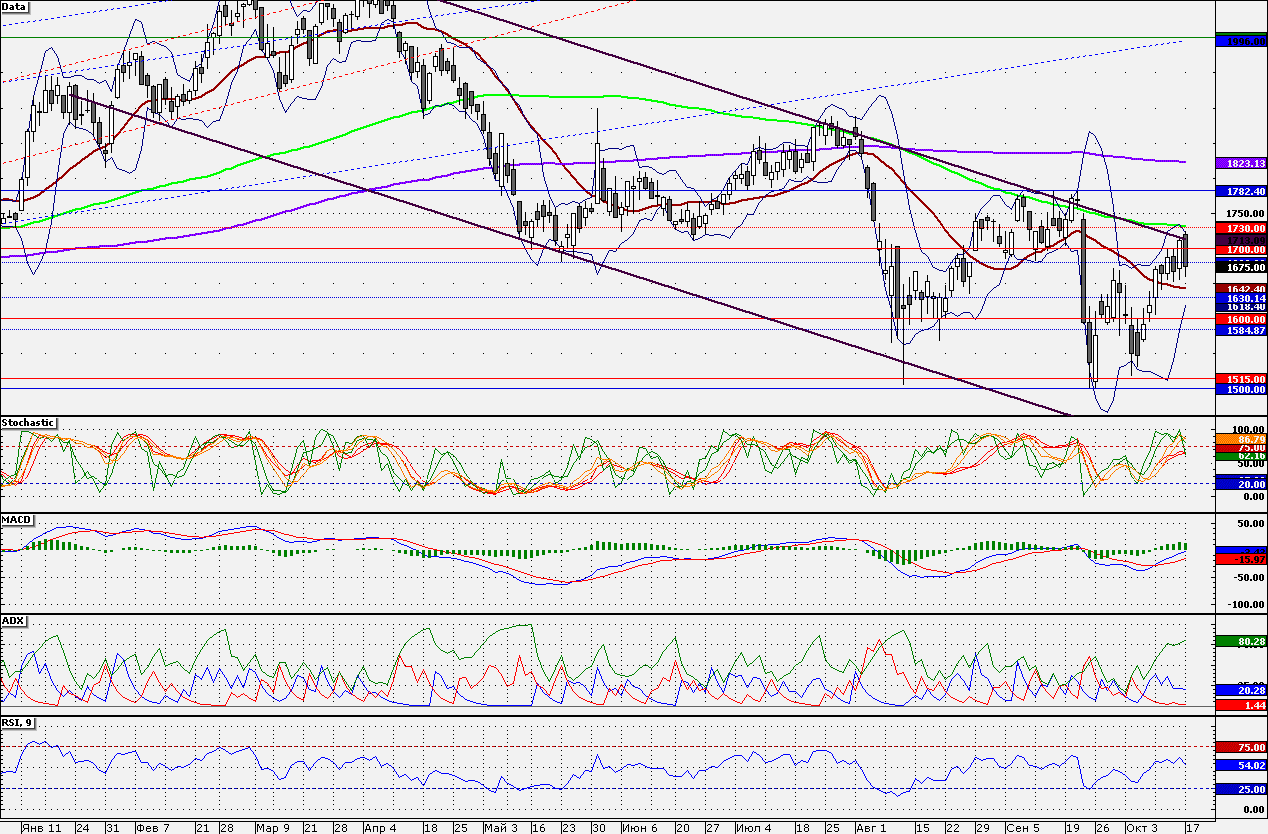Select the Stochastic indicator panel label

point(27,423)
